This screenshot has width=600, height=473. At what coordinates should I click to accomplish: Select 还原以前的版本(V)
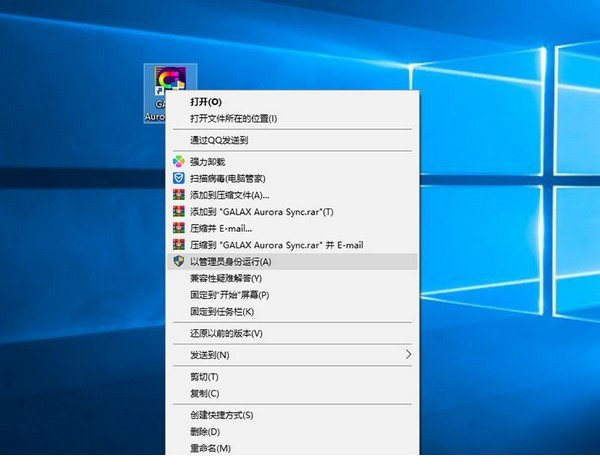pyautogui.click(x=225, y=333)
